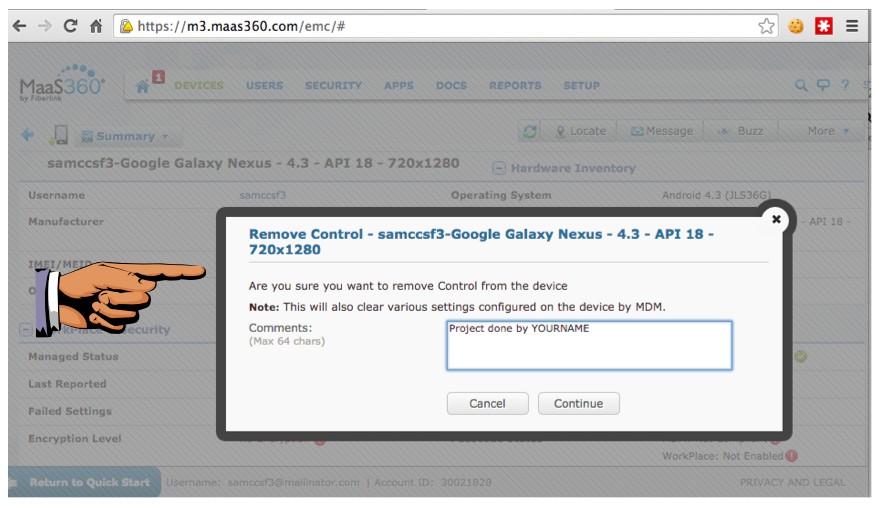Click the browser forward arrow
Screen dimensions: 878x505
tap(45, 26)
